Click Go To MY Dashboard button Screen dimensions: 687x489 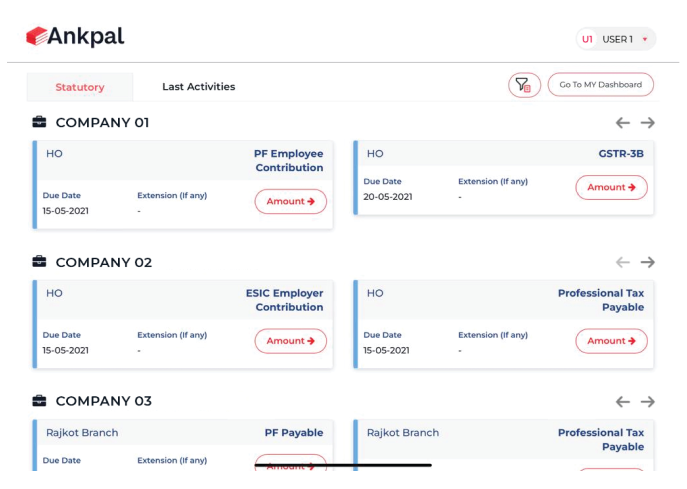click(601, 85)
